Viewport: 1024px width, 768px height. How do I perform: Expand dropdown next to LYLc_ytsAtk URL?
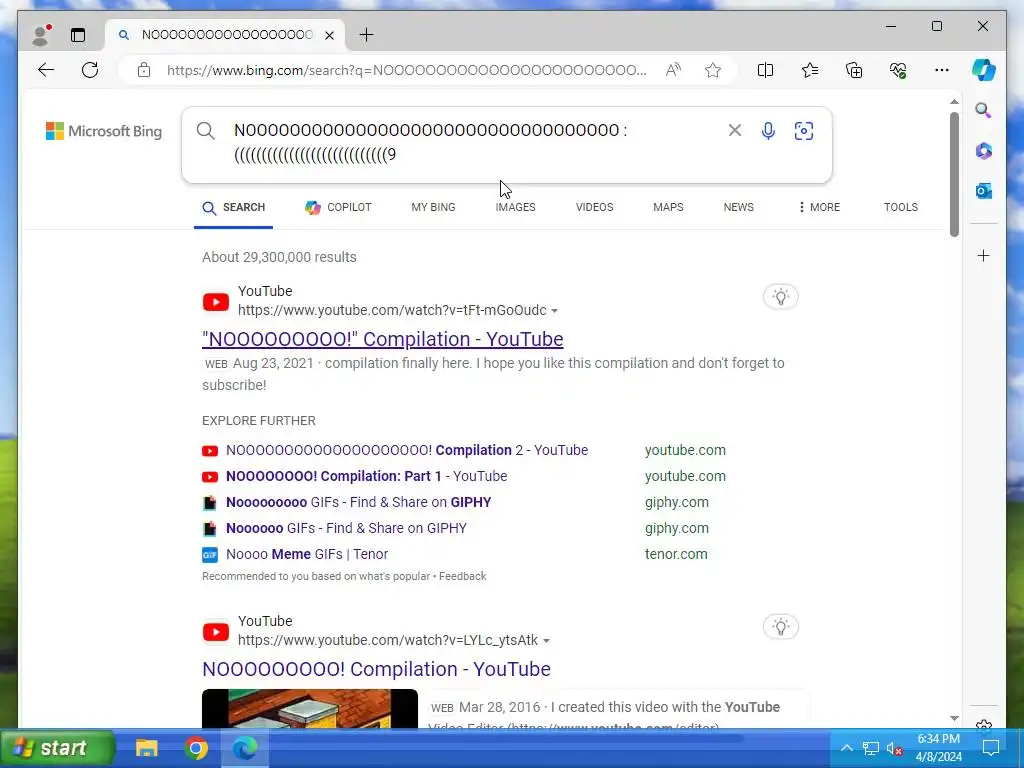point(547,641)
